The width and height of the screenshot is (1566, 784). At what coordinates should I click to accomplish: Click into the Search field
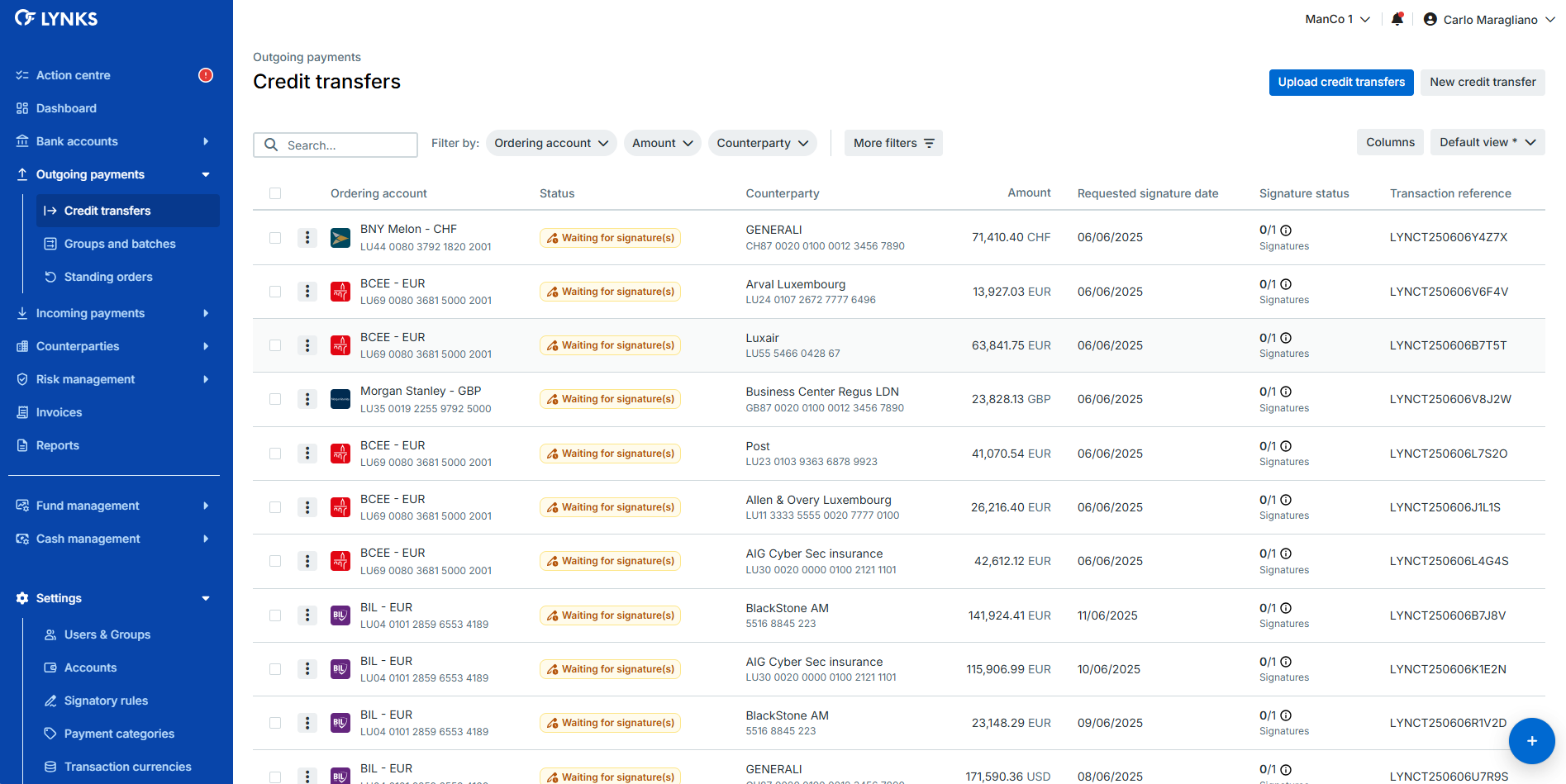pyautogui.click(x=336, y=145)
